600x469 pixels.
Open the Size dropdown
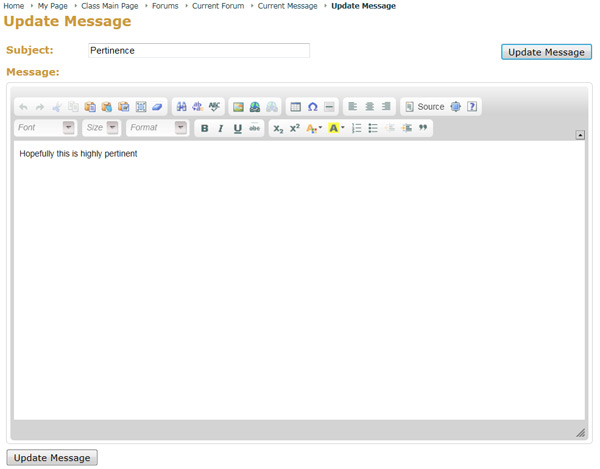pyautogui.click(x=101, y=128)
